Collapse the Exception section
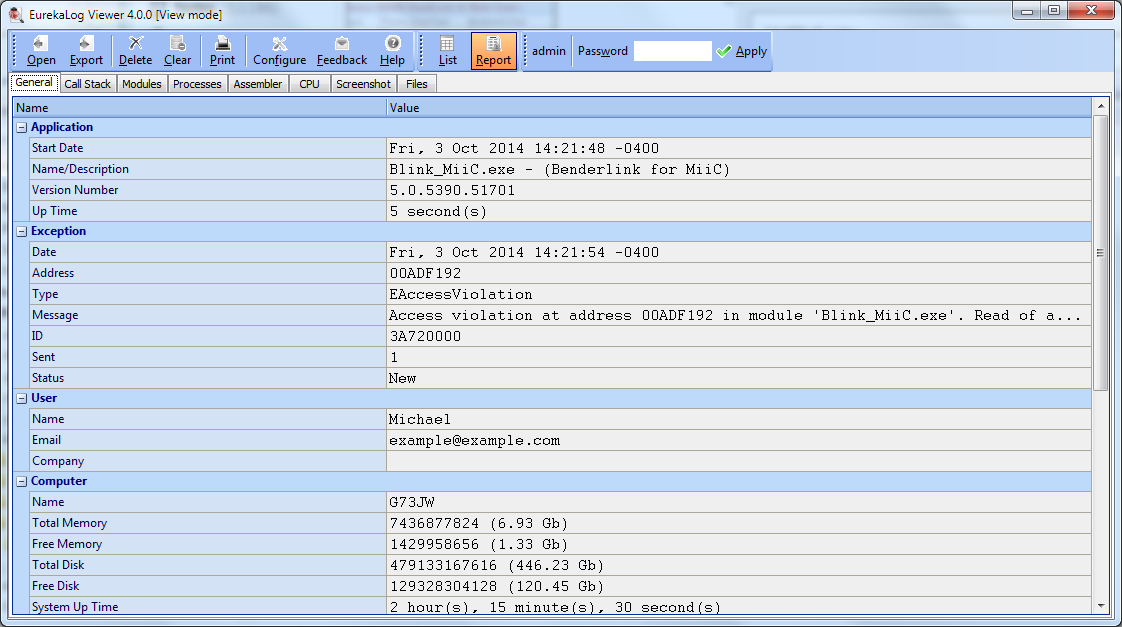The image size is (1122, 627). tap(22, 232)
